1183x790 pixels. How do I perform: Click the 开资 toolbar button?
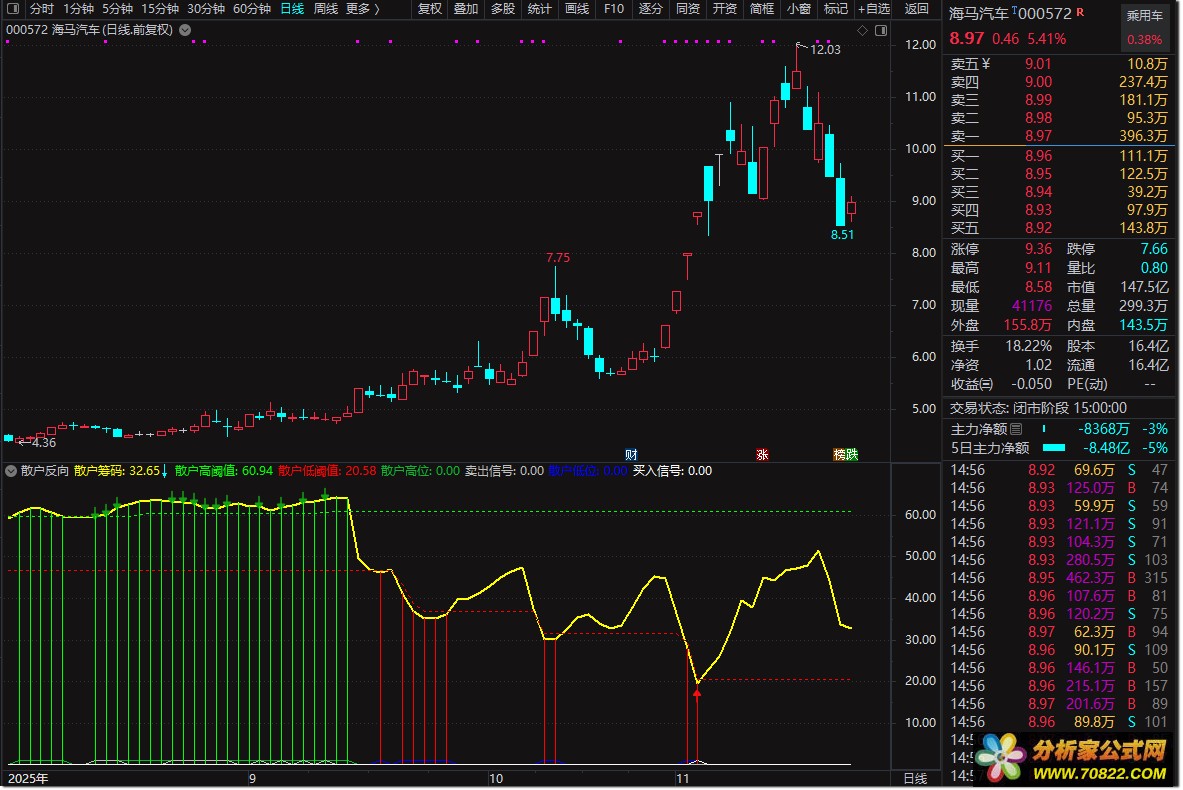pyautogui.click(x=724, y=9)
